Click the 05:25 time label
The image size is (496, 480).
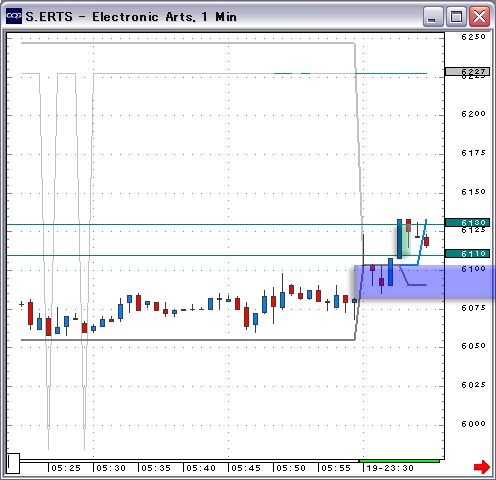tap(66, 468)
